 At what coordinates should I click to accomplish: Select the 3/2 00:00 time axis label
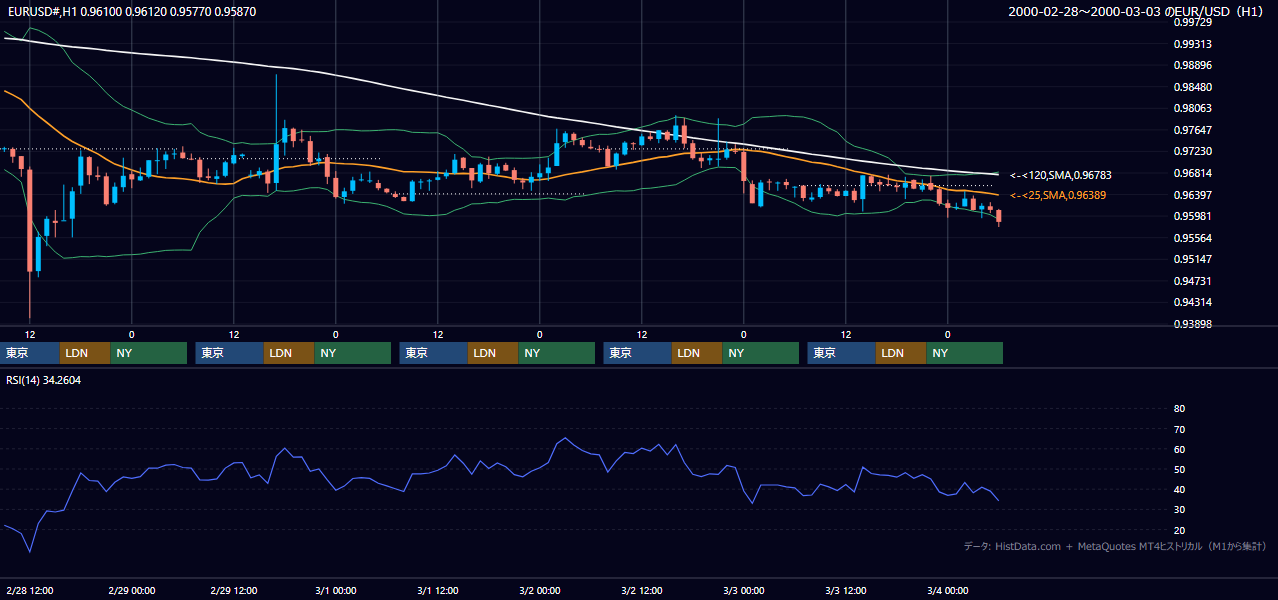coord(539,591)
